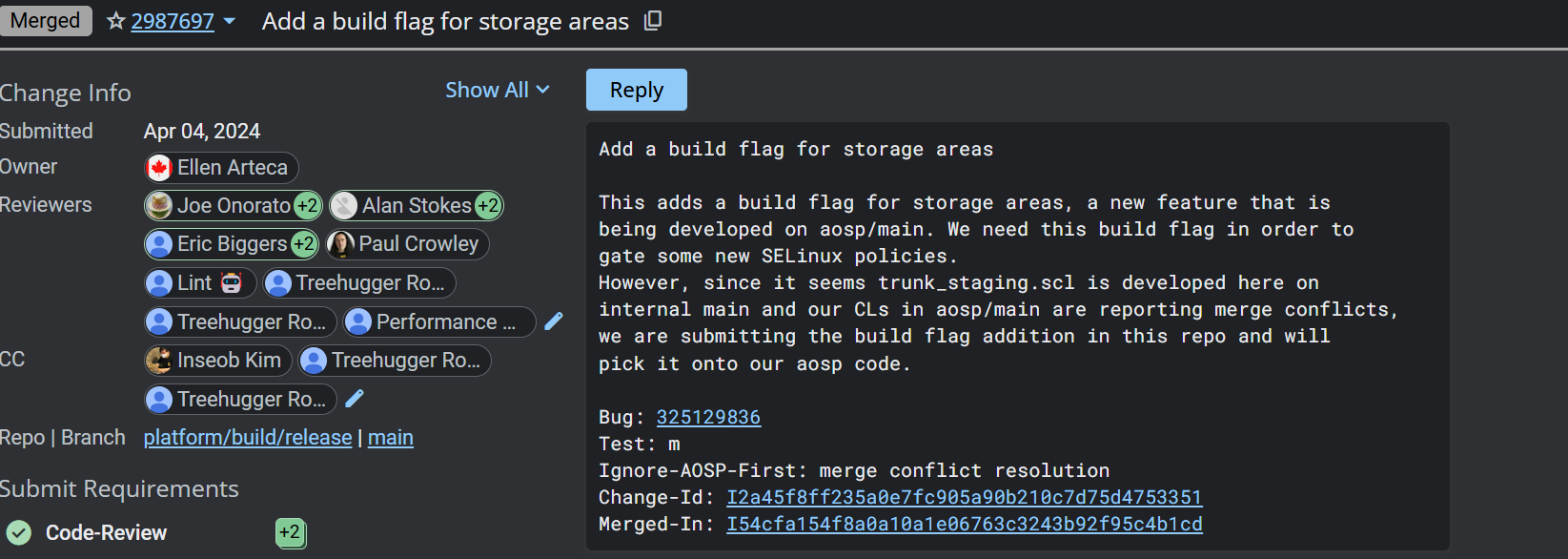The width and height of the screenshot is (1568, 559).
Task: Edit reviewers with the pencil icon
Action: pos(554,321)
